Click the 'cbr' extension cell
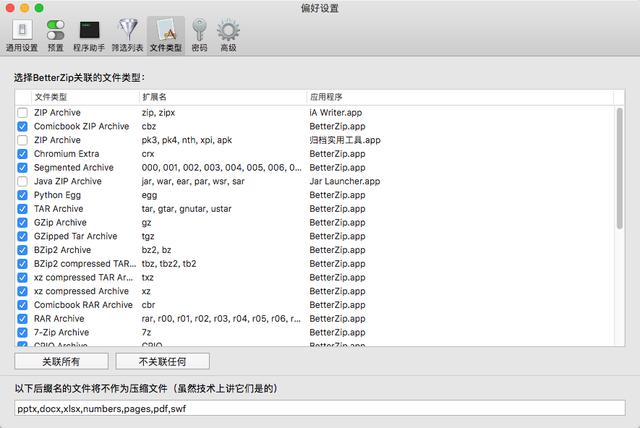This screenshot has width=640, height=428. [x=148, y=305]
